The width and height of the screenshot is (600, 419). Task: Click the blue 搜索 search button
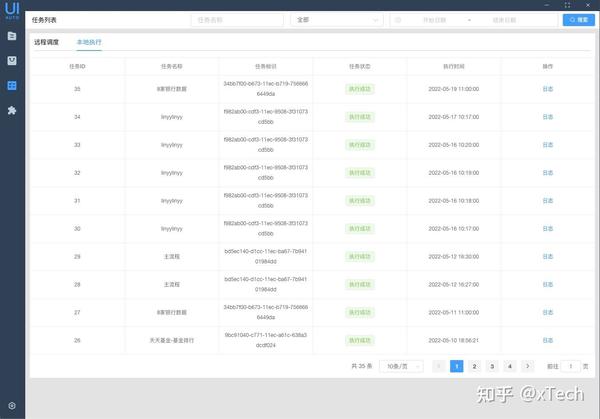click(x=579, y=20)
